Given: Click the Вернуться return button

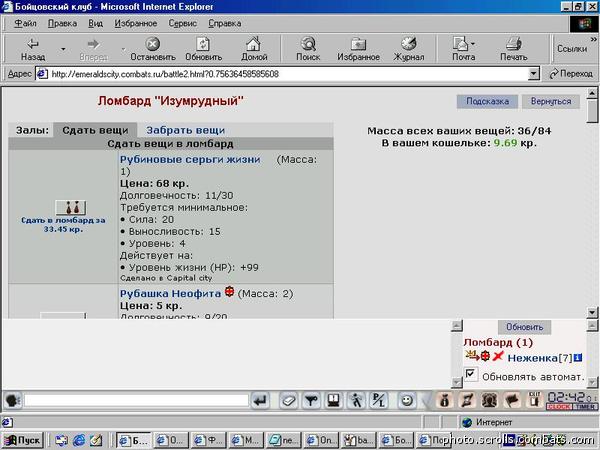Looking at the screenshot, I should (551, 101).
